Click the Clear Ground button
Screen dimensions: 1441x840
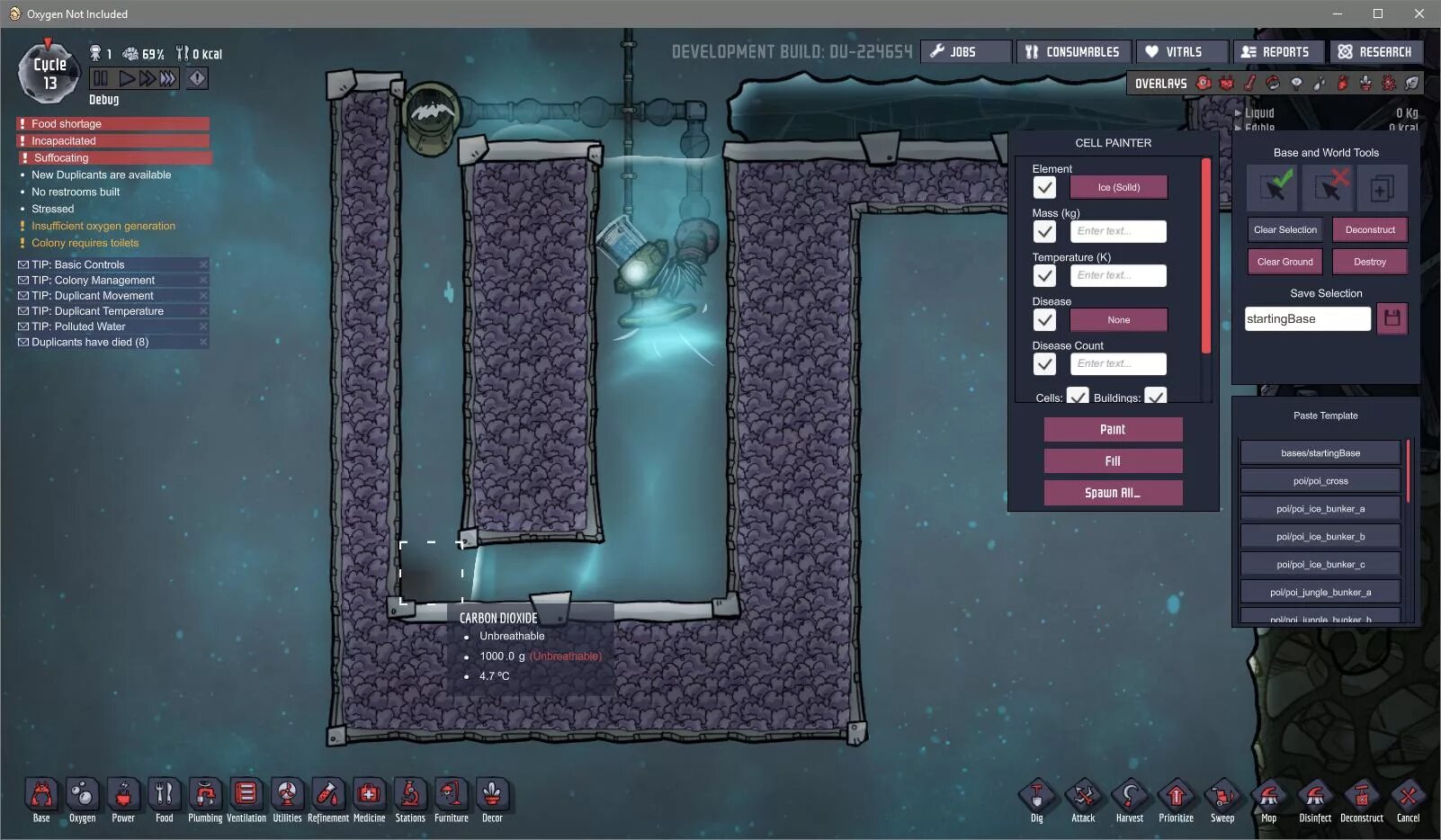pyautogui.click(x=1285, y=262)
